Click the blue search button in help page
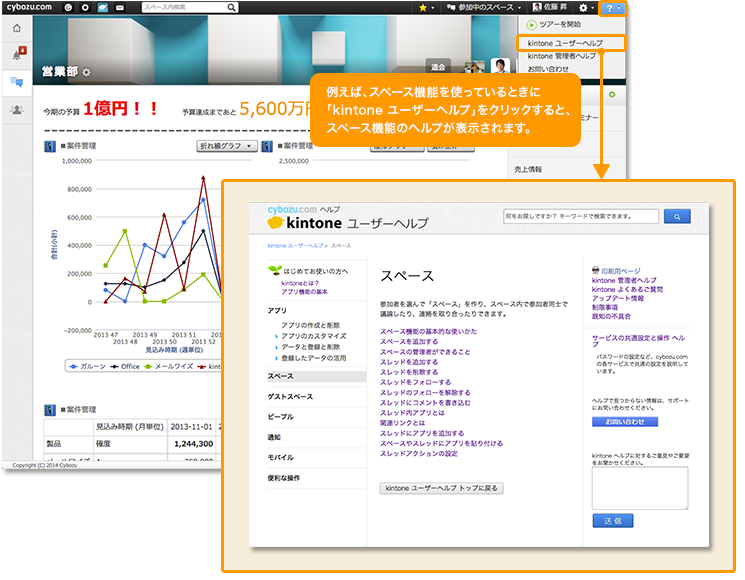The image size is (745, 580). pos(677,216)
